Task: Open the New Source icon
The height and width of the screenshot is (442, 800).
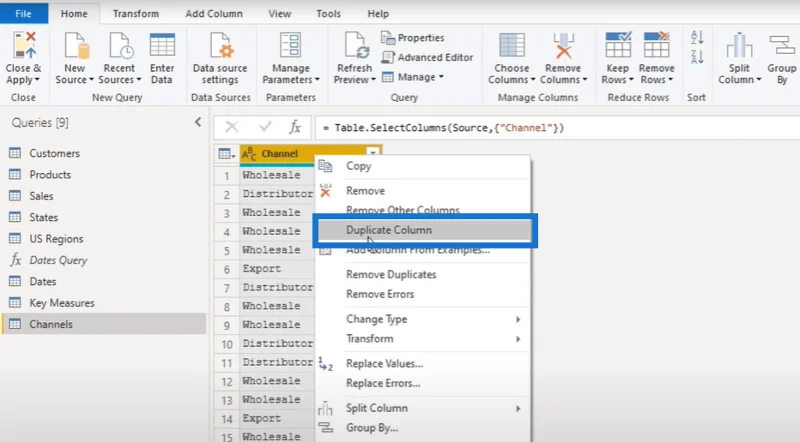Action: coord(76,45)
